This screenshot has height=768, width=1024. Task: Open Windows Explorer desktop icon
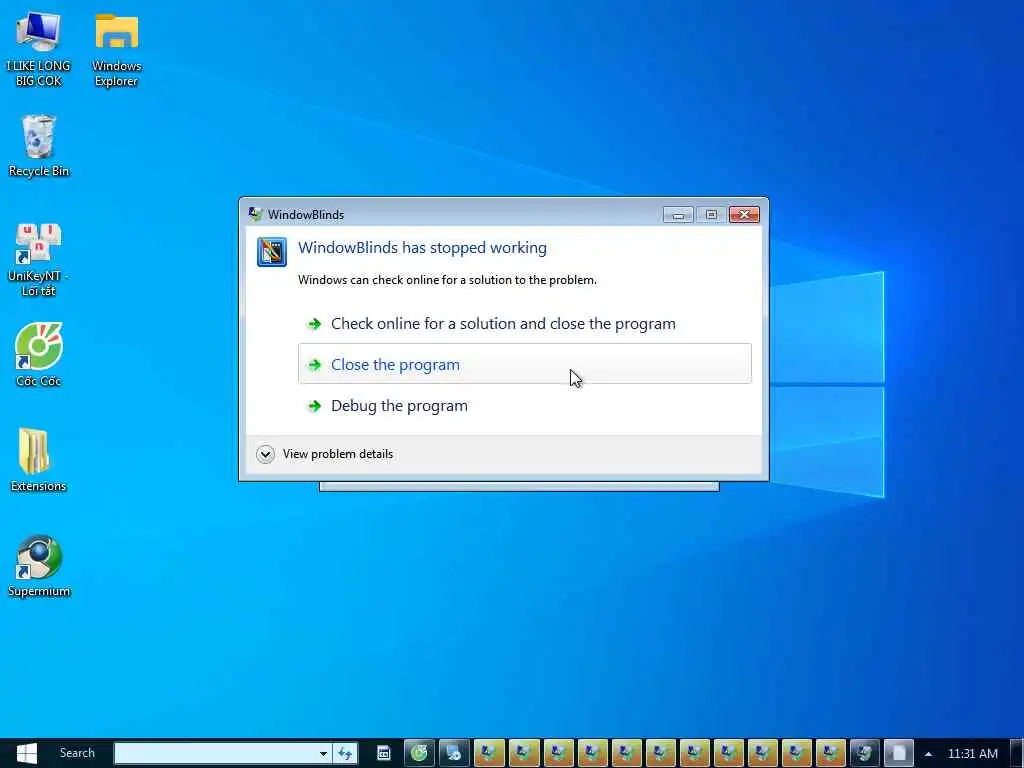116,50
